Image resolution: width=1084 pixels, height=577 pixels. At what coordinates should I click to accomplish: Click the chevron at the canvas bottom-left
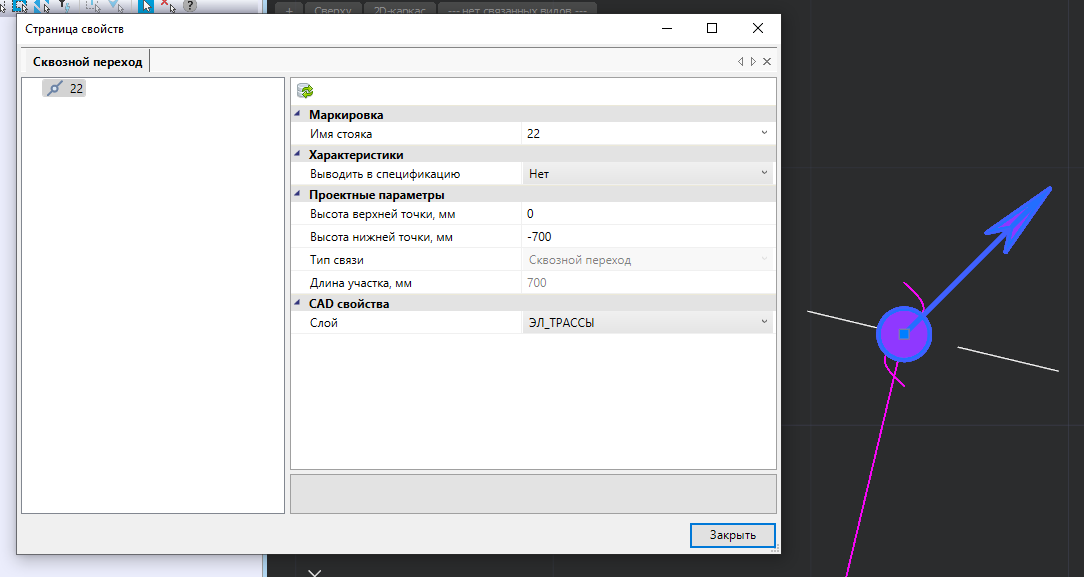click(x=314, y=572)
